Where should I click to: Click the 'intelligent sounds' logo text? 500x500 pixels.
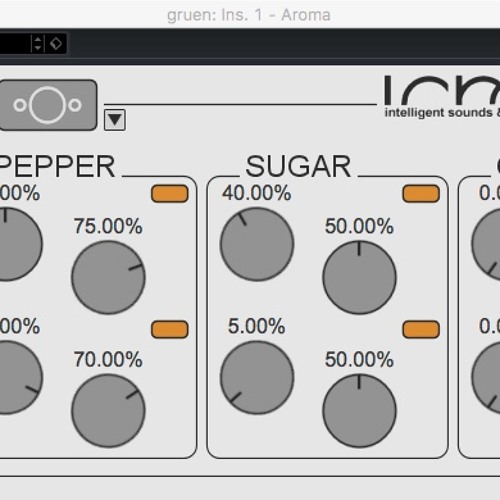point(442,112)
